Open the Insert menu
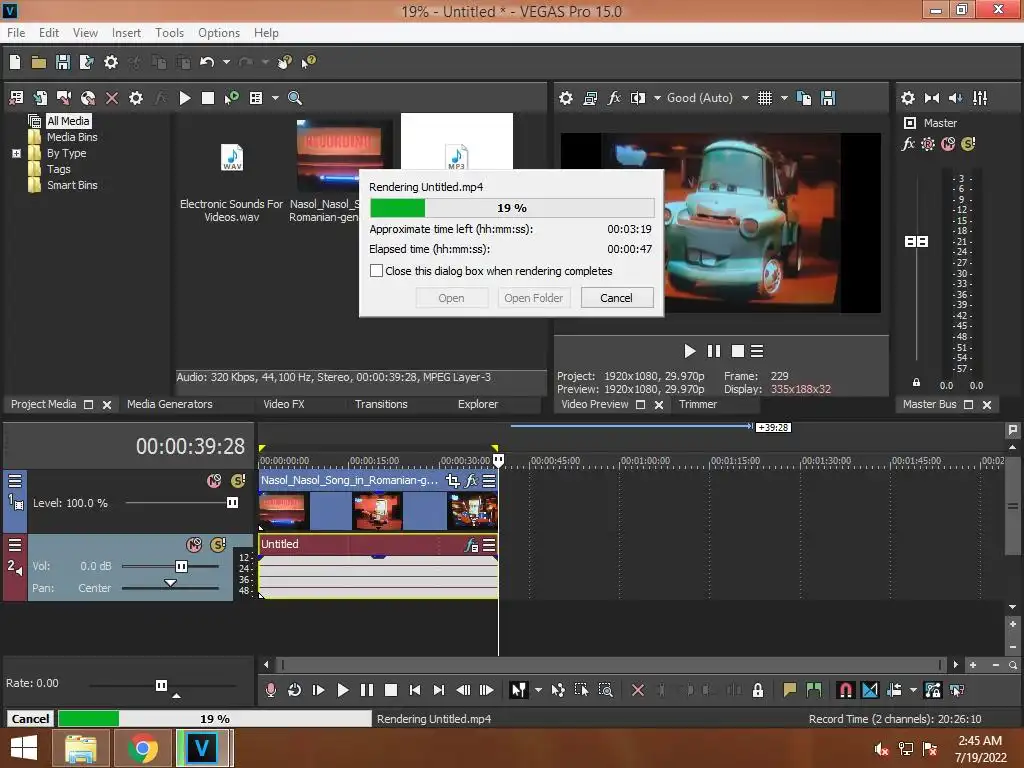 click(126, 33)
